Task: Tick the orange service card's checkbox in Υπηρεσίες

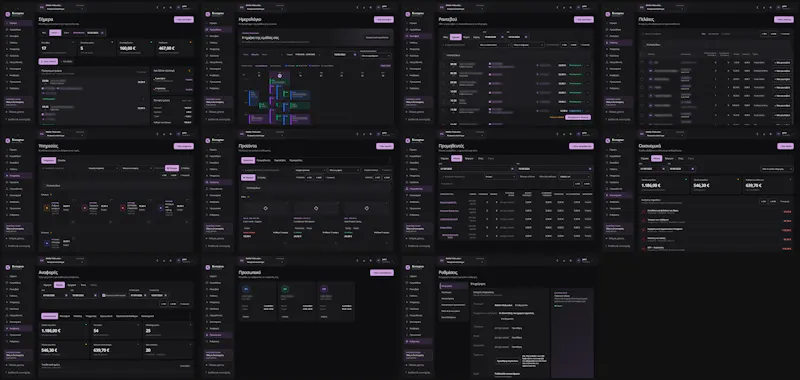Action: click(74, 200)
